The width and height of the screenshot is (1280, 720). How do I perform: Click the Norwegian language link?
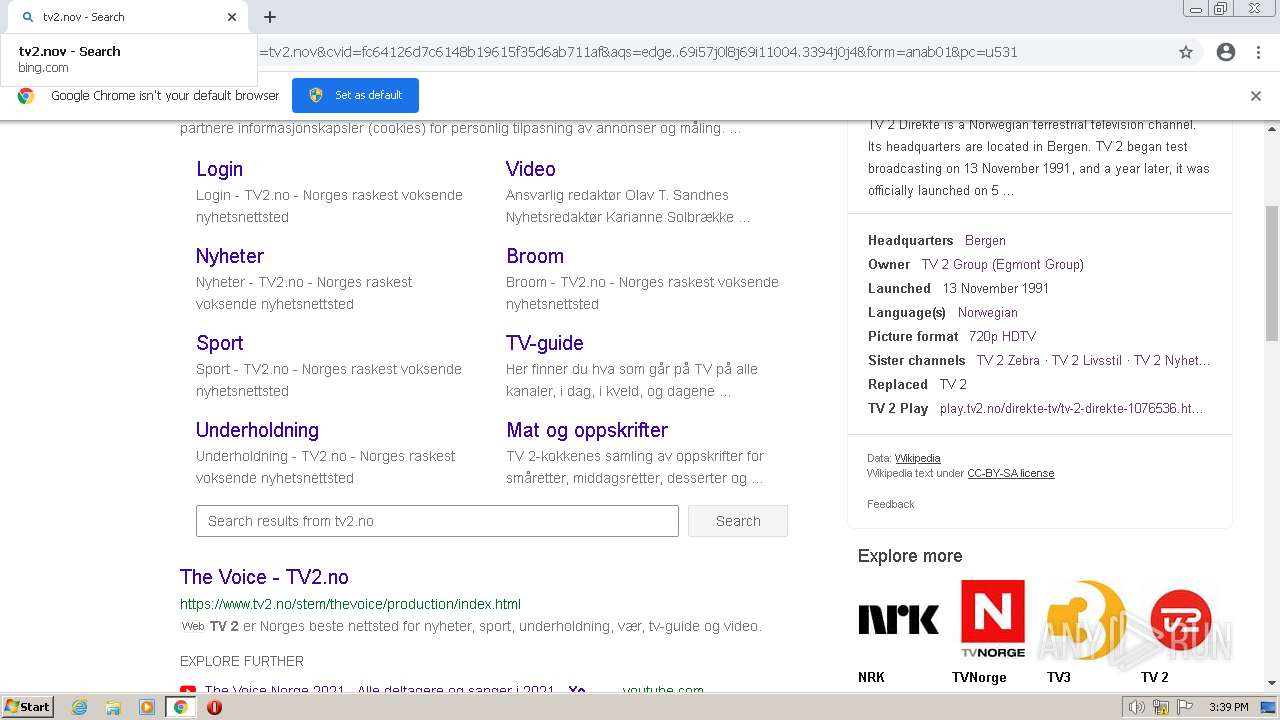click(987, 312)
